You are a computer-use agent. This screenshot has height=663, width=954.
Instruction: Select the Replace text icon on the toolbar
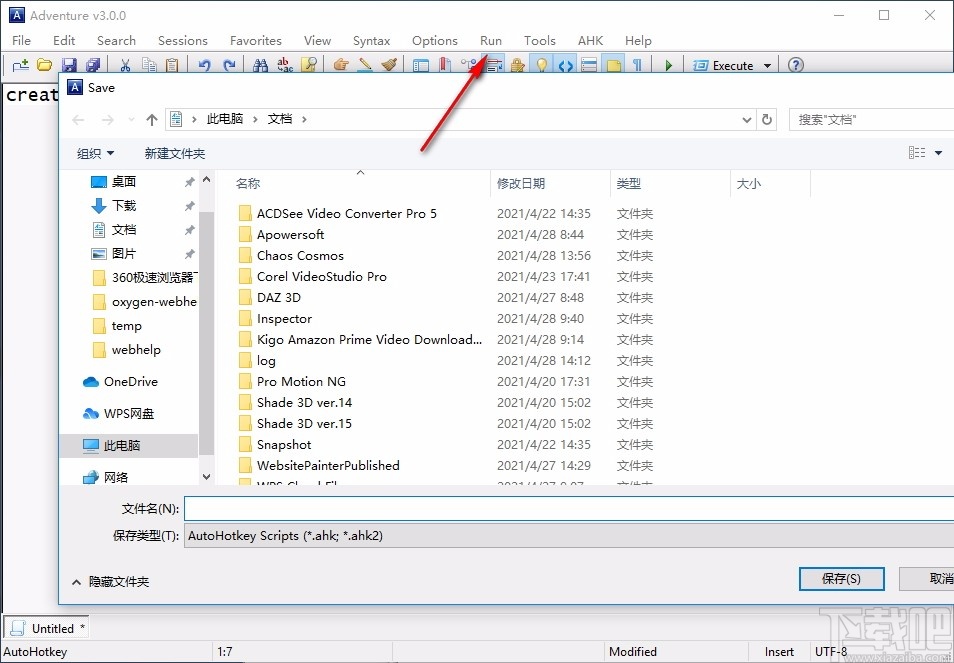click(x=286, y=64)
